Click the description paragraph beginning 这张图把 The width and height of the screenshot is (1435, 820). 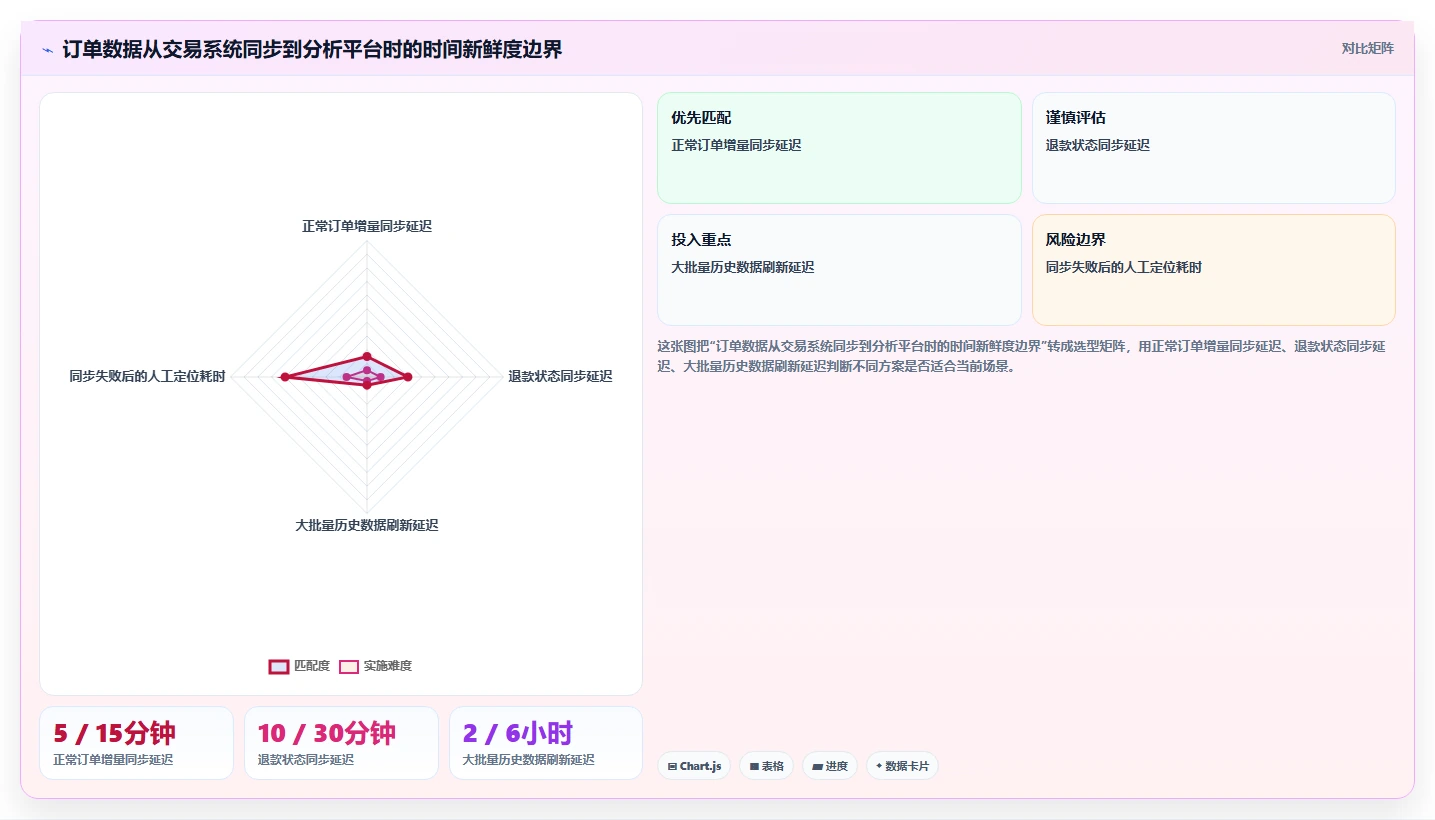1021,356
